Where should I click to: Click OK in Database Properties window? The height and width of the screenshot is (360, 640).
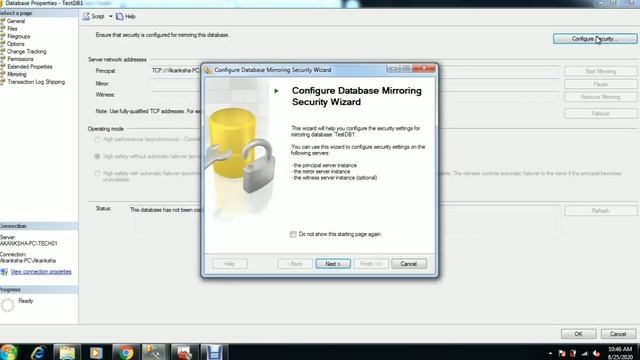(x=578, y=334)
